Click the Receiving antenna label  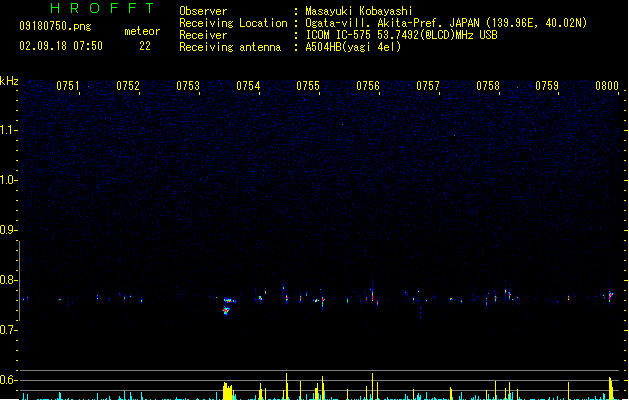[230, 47]
